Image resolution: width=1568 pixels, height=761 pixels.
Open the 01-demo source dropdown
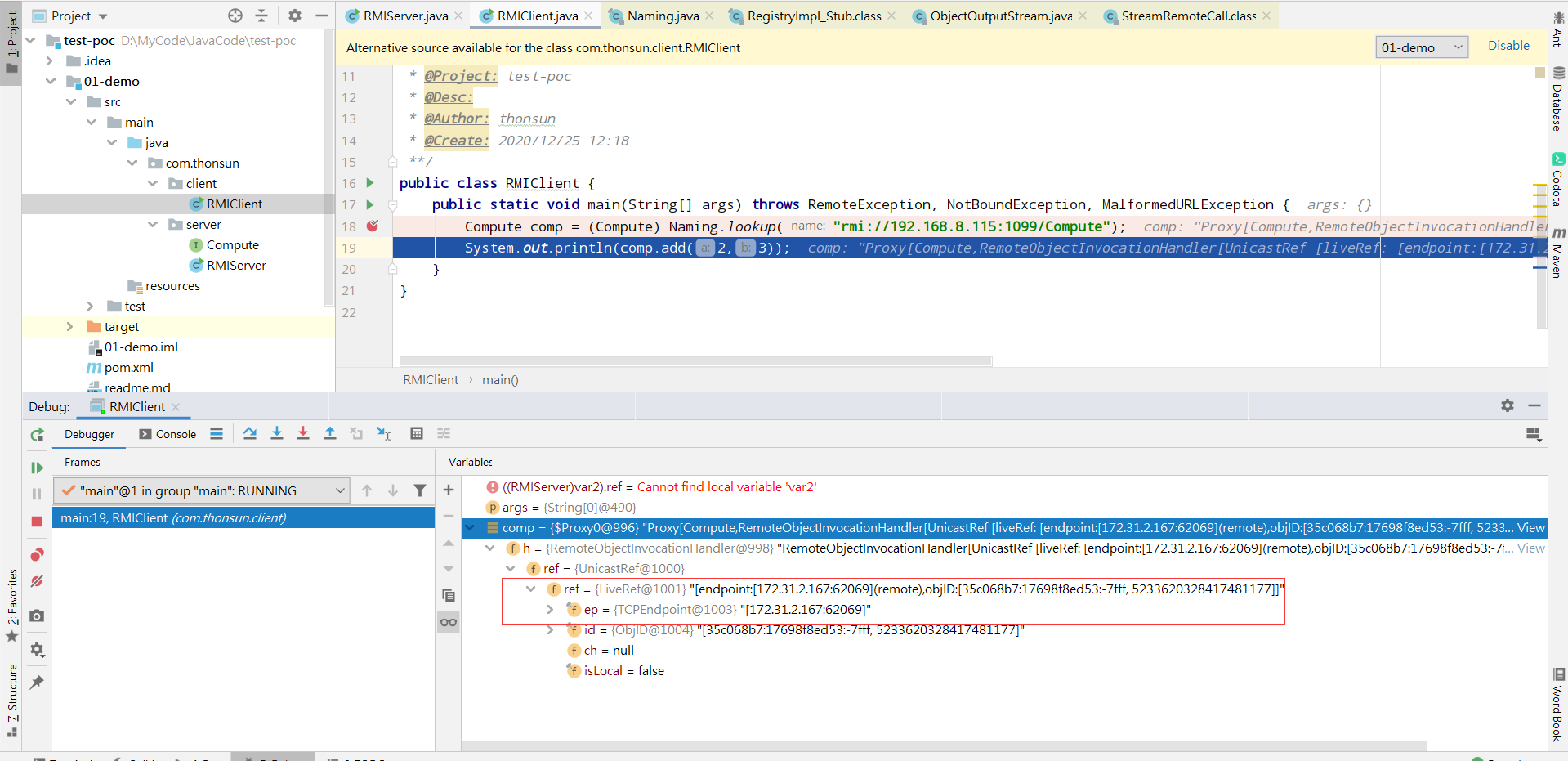click(1421, 47)
